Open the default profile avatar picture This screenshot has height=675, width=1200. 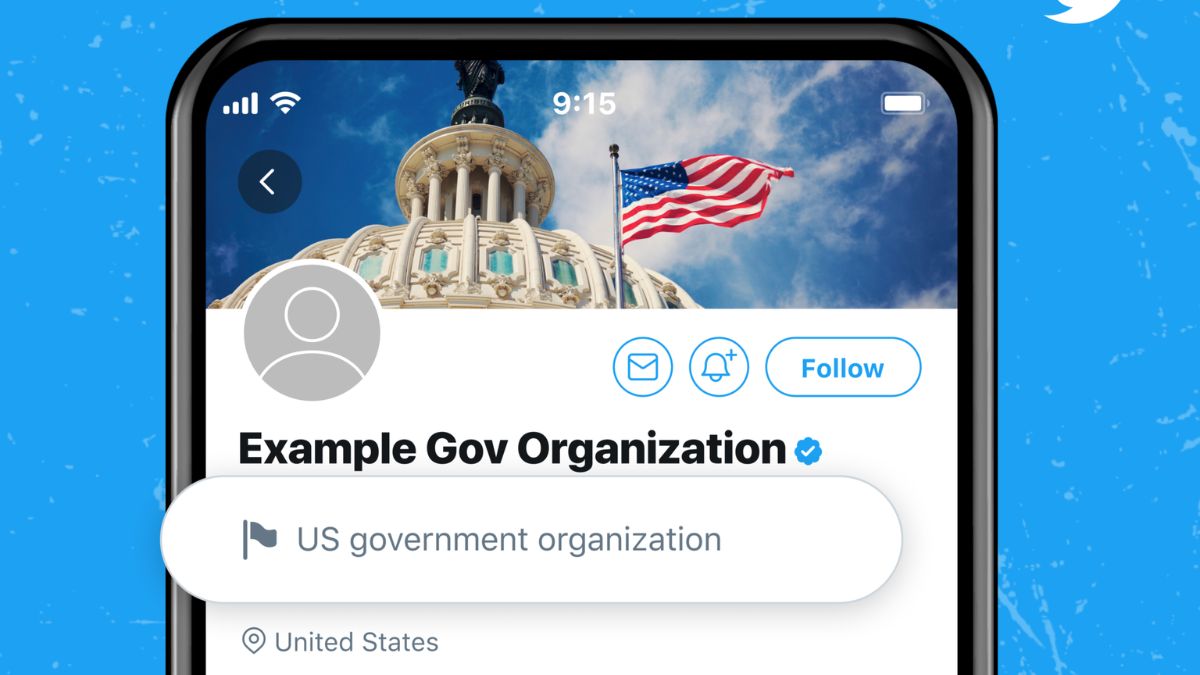coord(312,332)
